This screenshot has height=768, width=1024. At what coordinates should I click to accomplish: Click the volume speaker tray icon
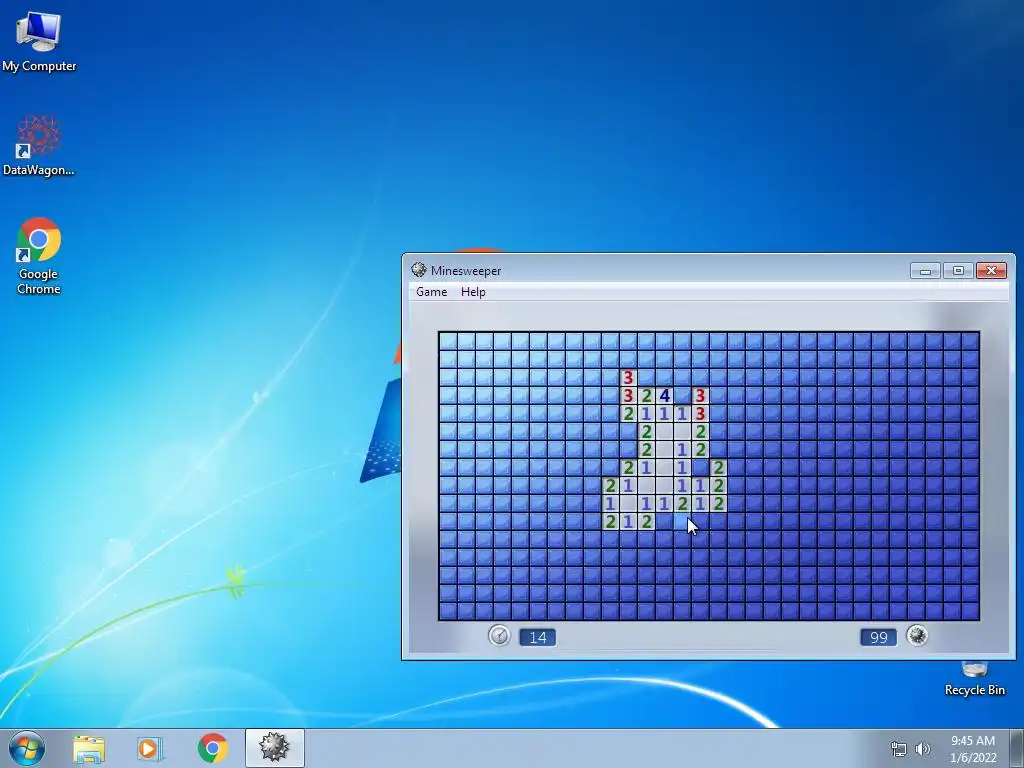tap(923, 749)
